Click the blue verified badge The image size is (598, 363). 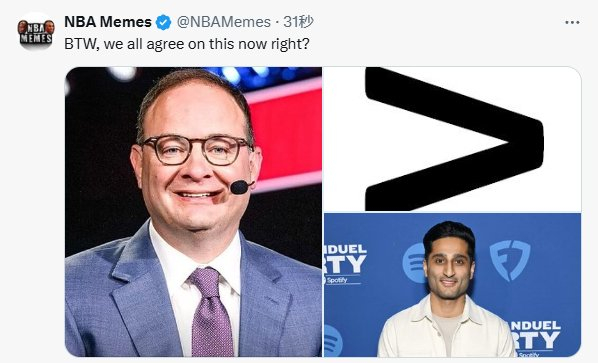[x=163, y=22]
